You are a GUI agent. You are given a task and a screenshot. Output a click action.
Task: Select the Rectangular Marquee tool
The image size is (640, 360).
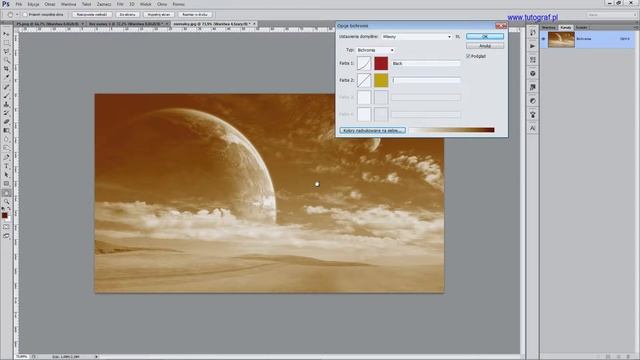(x=6, y=43)
